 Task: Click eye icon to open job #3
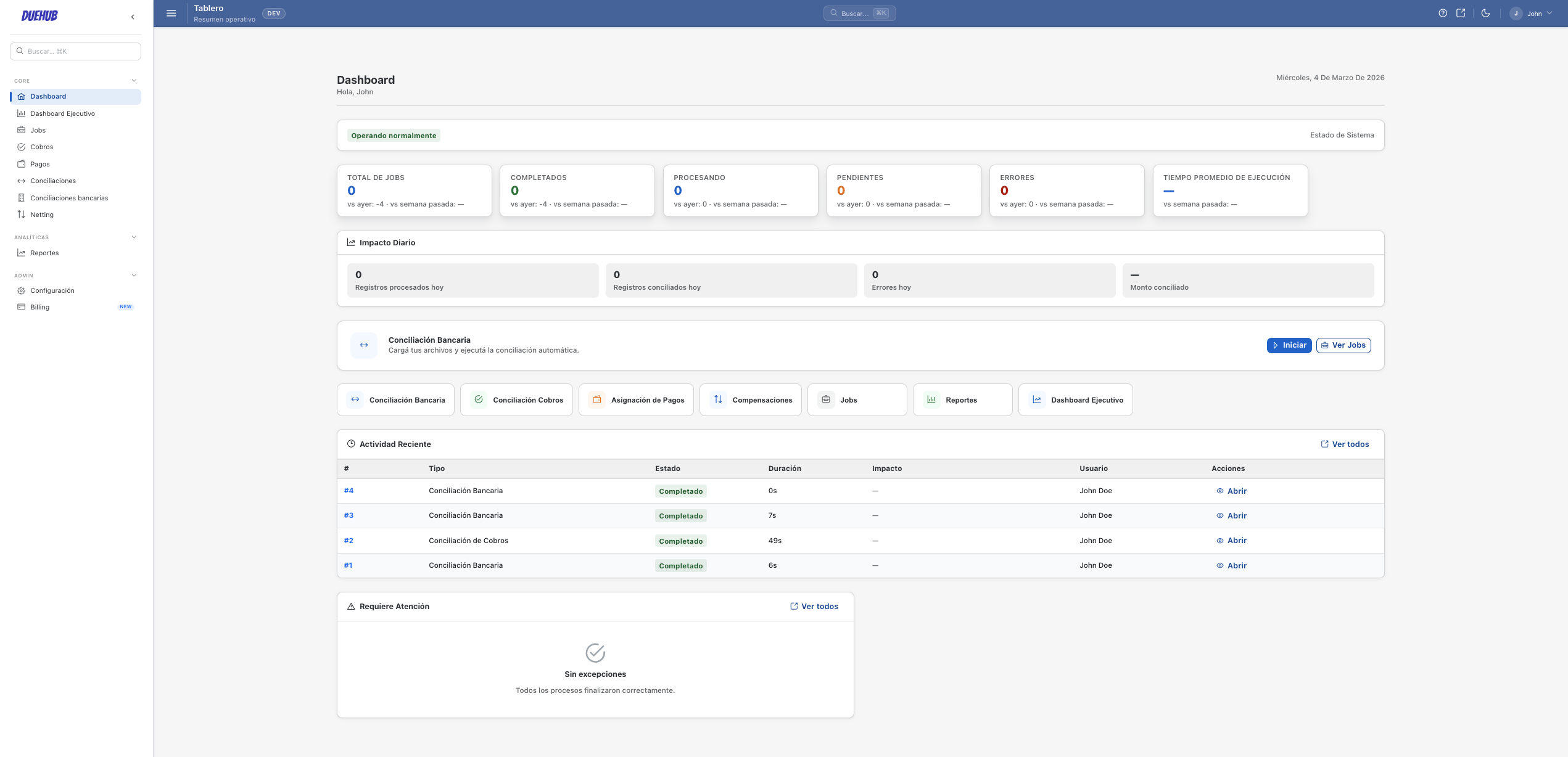tap(1219, 516)
